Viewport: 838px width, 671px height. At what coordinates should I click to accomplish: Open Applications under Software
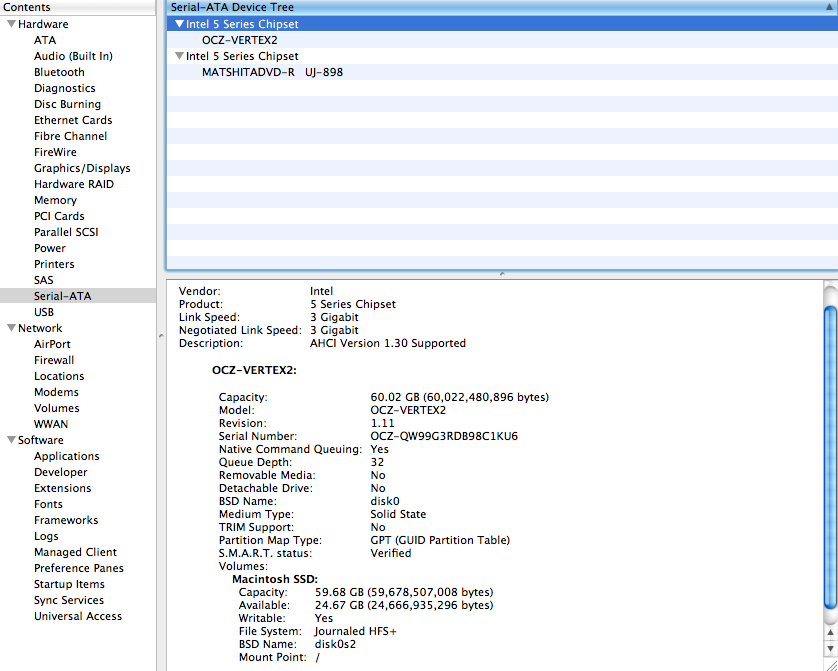click(67, 456)
